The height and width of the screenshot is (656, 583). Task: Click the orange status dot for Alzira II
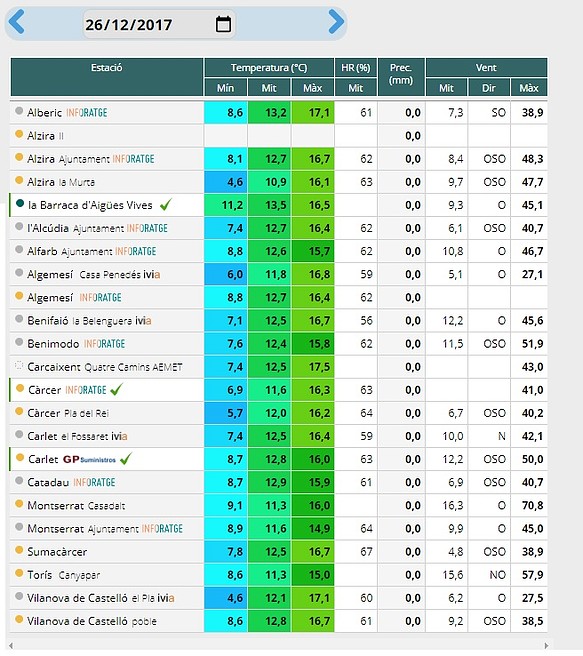19,134
